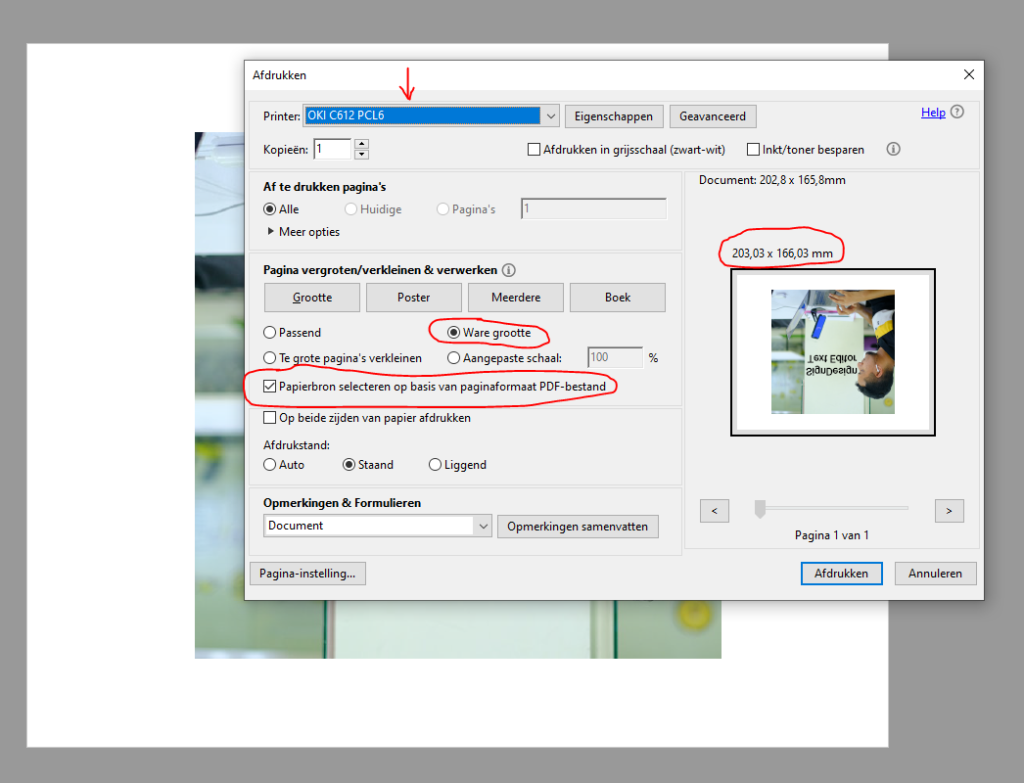This screenshot has height=783, width=1024.
Task: Enable Afdrukken in grijsschaal checkbox
Action: (535, 150)
